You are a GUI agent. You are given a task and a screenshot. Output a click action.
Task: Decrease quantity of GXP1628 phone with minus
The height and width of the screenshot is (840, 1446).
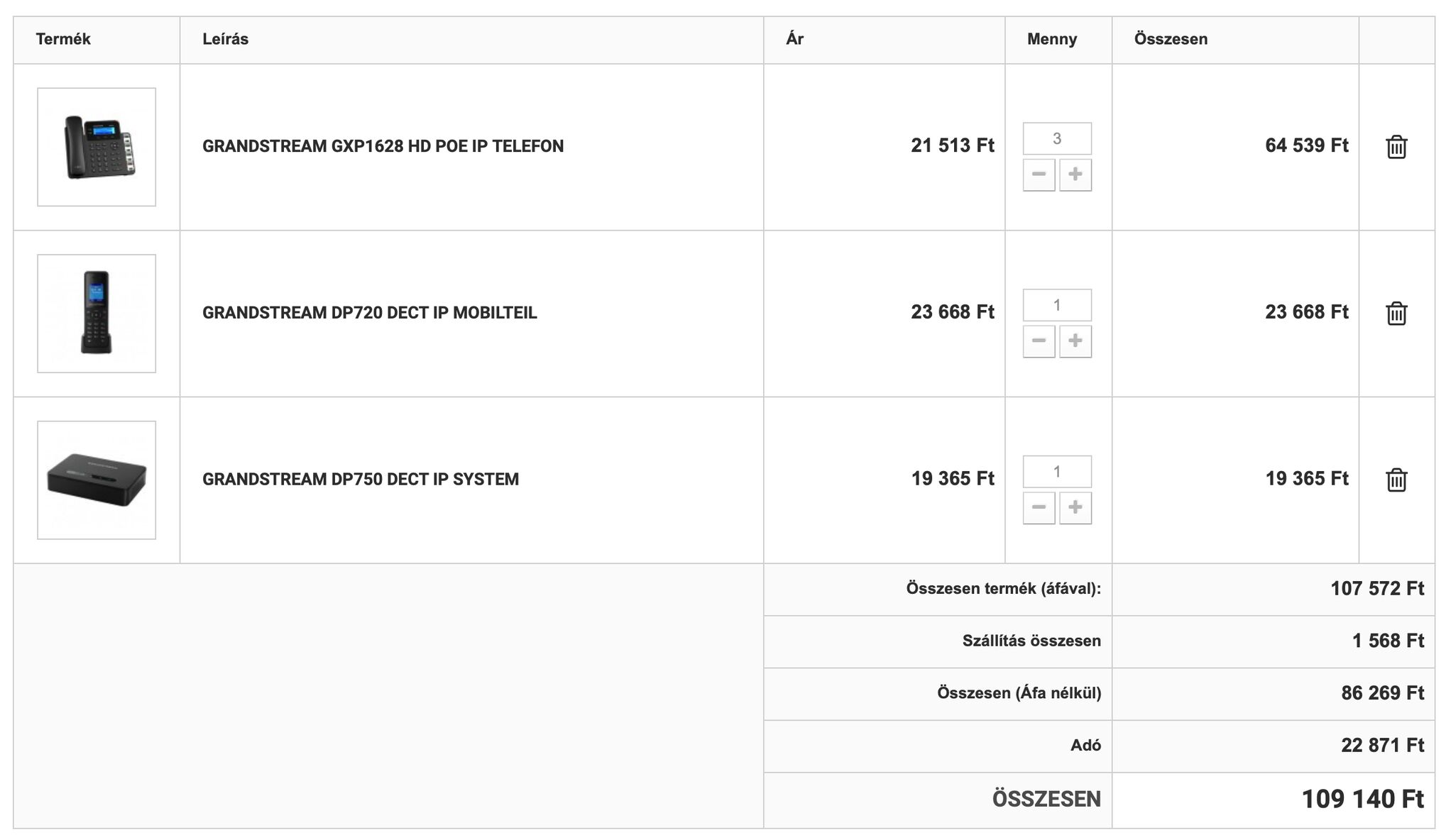[1039, 175]
